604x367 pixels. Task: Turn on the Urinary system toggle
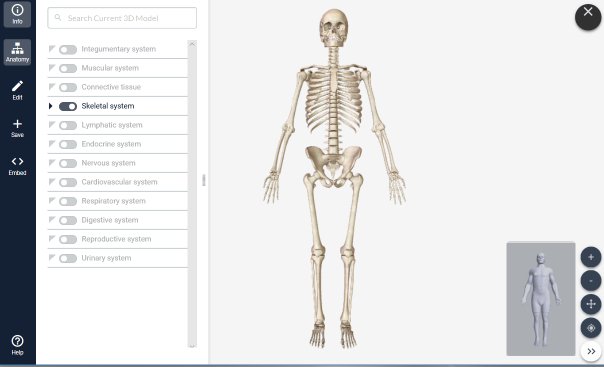click(68, 258)
